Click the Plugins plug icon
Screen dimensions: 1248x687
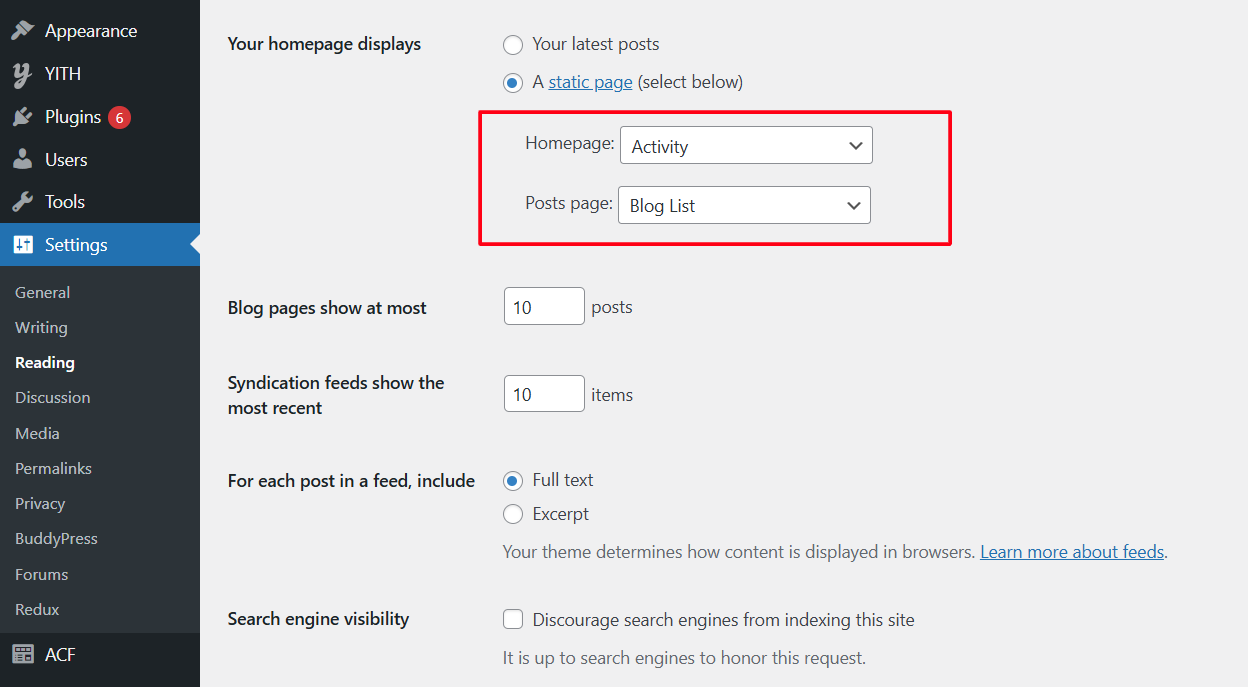[x=22, y=117]
